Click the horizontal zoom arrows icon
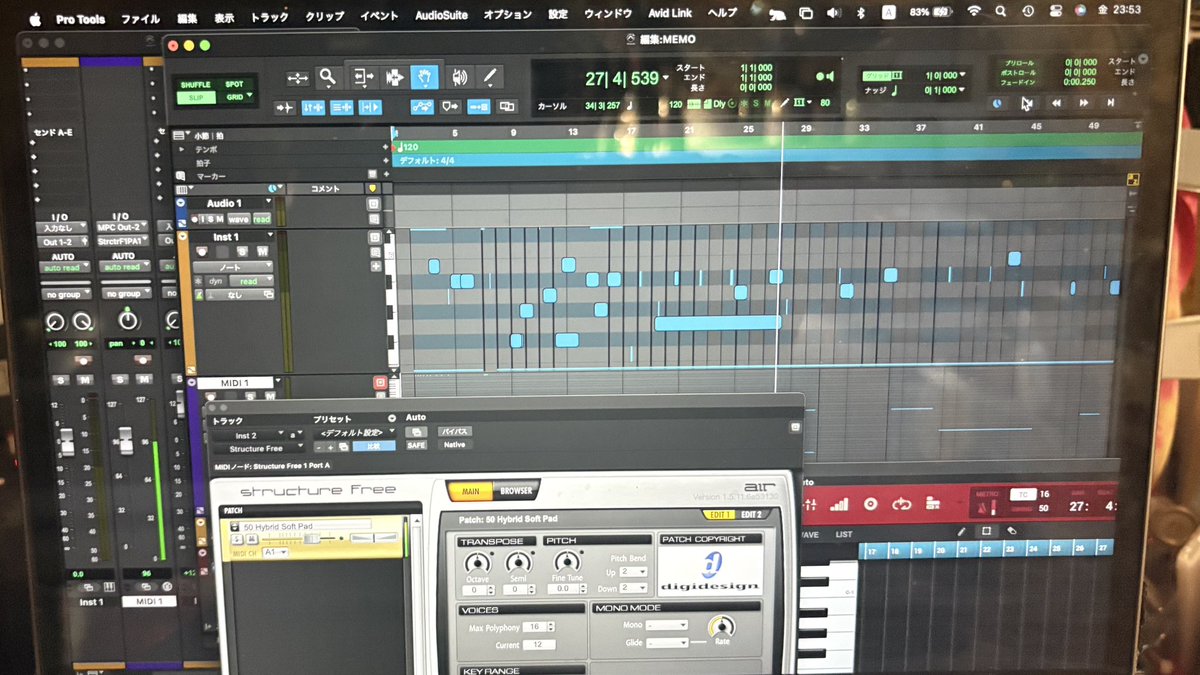The height and width of the screenshot is (675, 1200). (297, 78)
